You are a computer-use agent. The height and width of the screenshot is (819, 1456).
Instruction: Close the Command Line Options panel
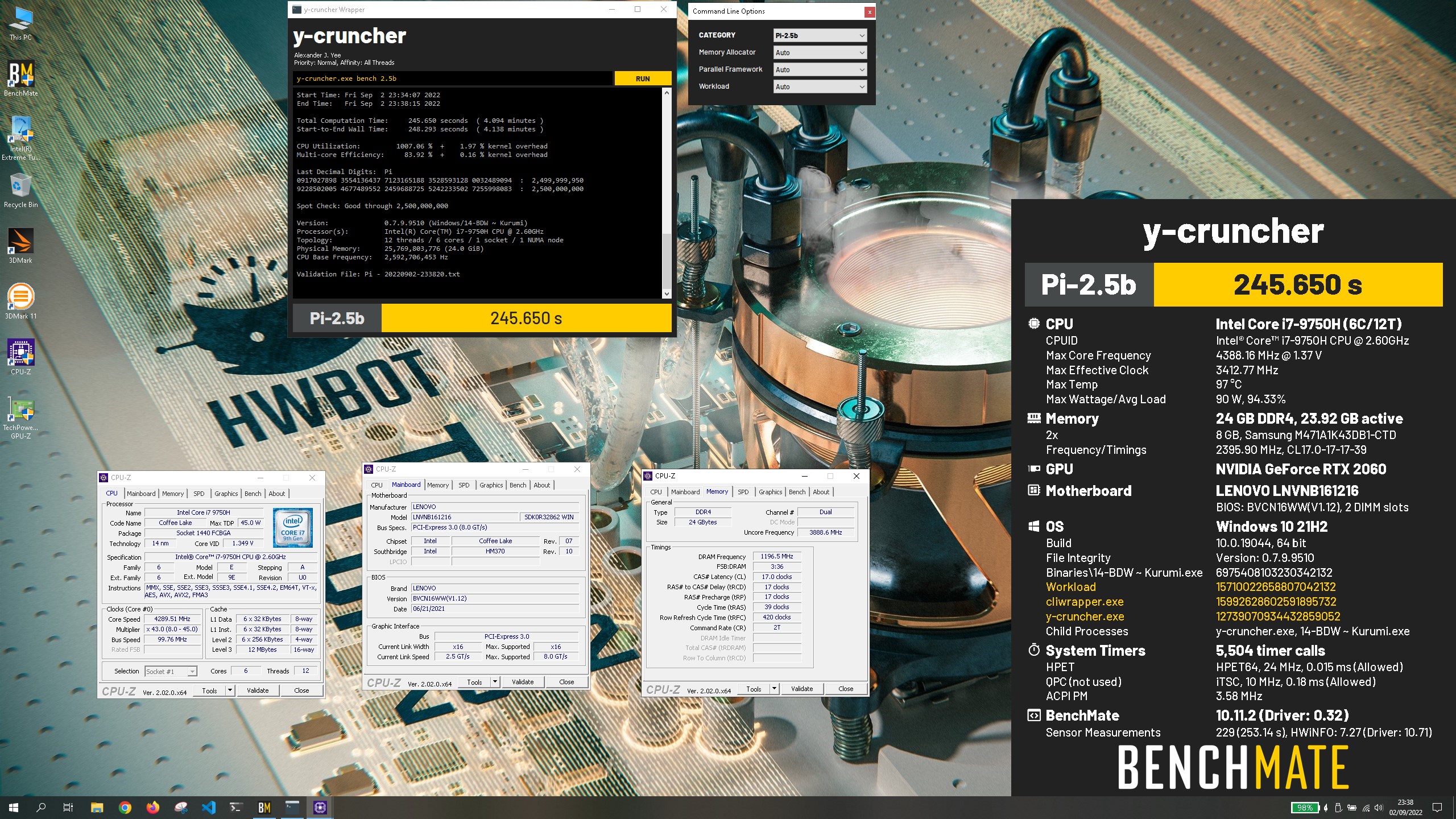(x=869, y=11)
